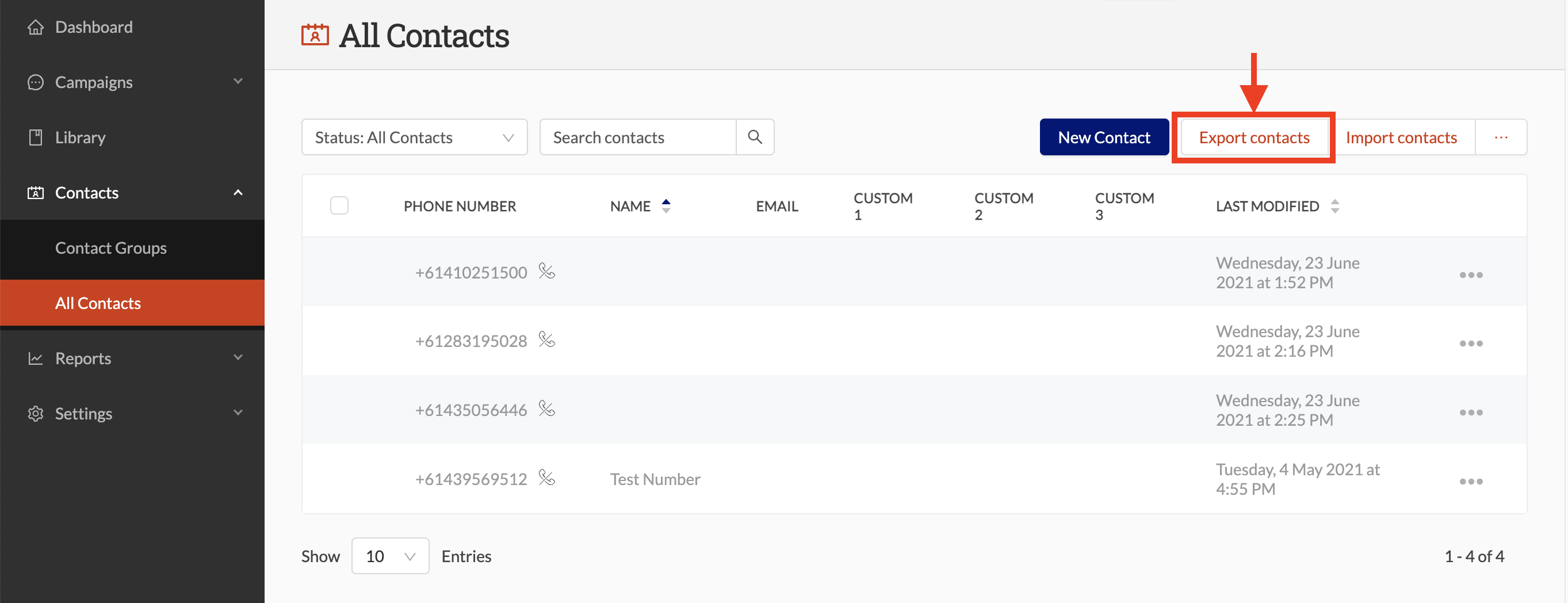This screenshot has width=1568, height=603.
Task: Click the Reports chart icon
Action: (35, 359)
